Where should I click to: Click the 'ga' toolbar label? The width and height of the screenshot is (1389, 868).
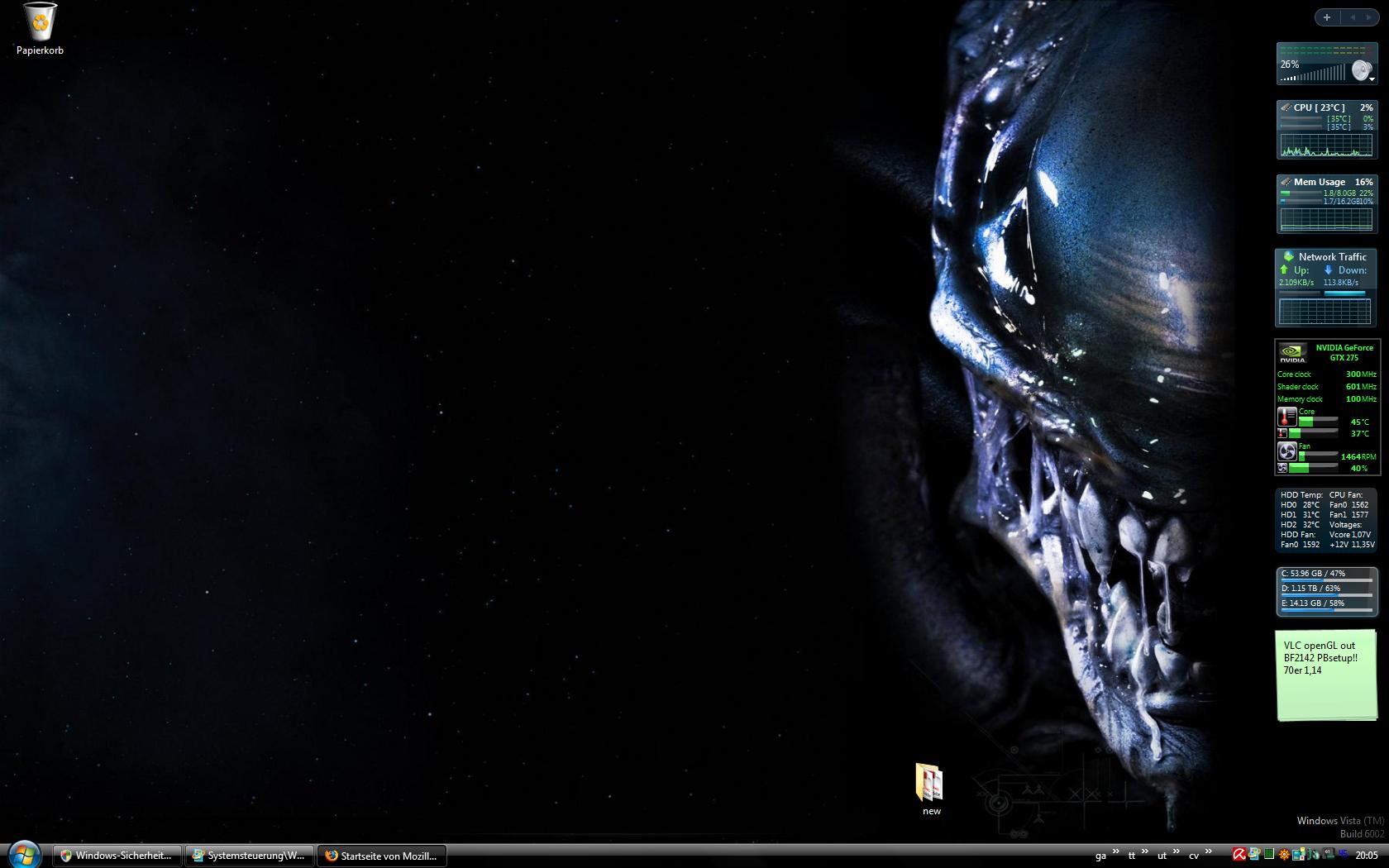[x=1100, y=856]
